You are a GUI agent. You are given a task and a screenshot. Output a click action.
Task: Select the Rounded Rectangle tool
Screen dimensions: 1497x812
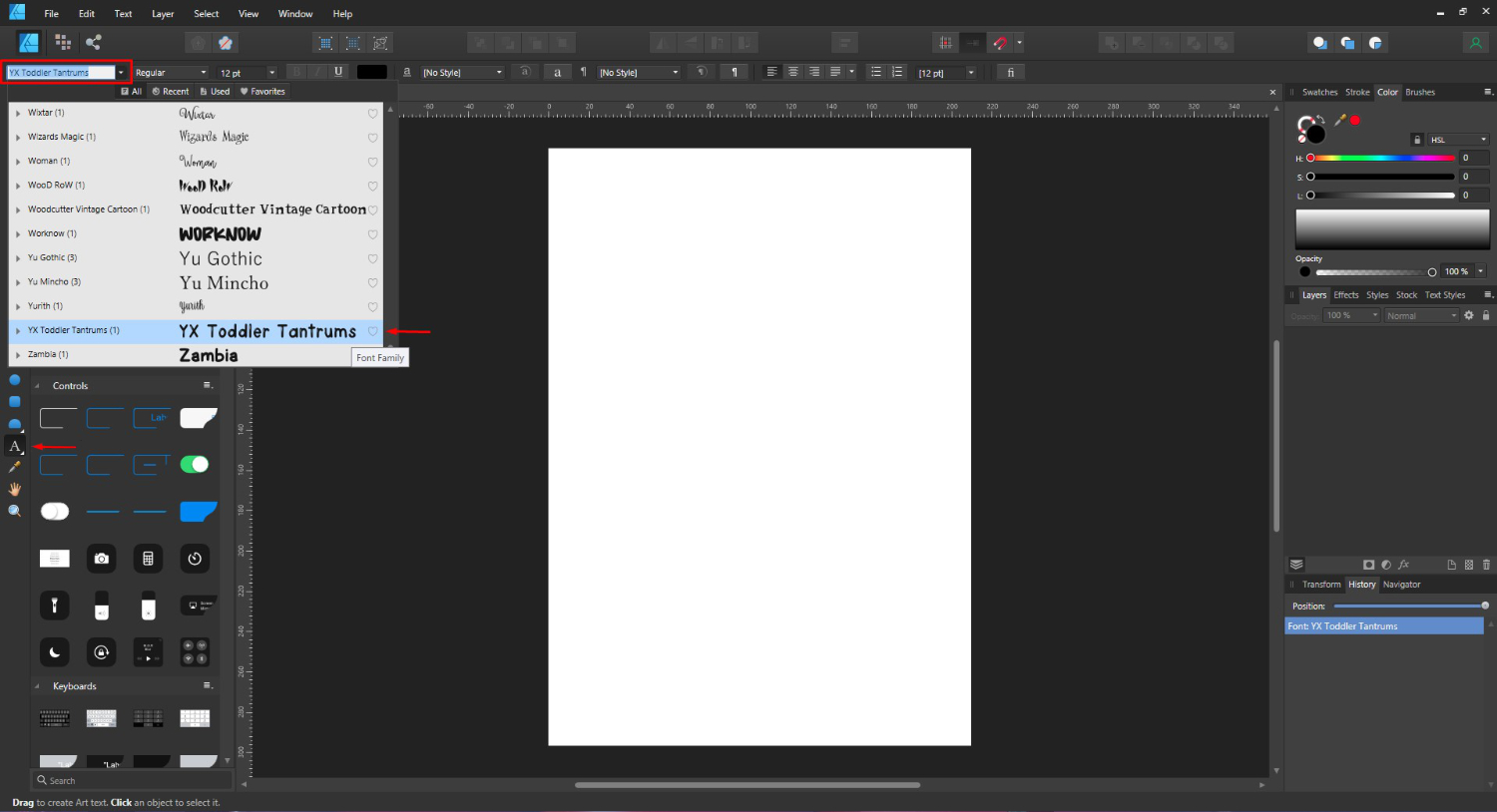tap(15, 402)
